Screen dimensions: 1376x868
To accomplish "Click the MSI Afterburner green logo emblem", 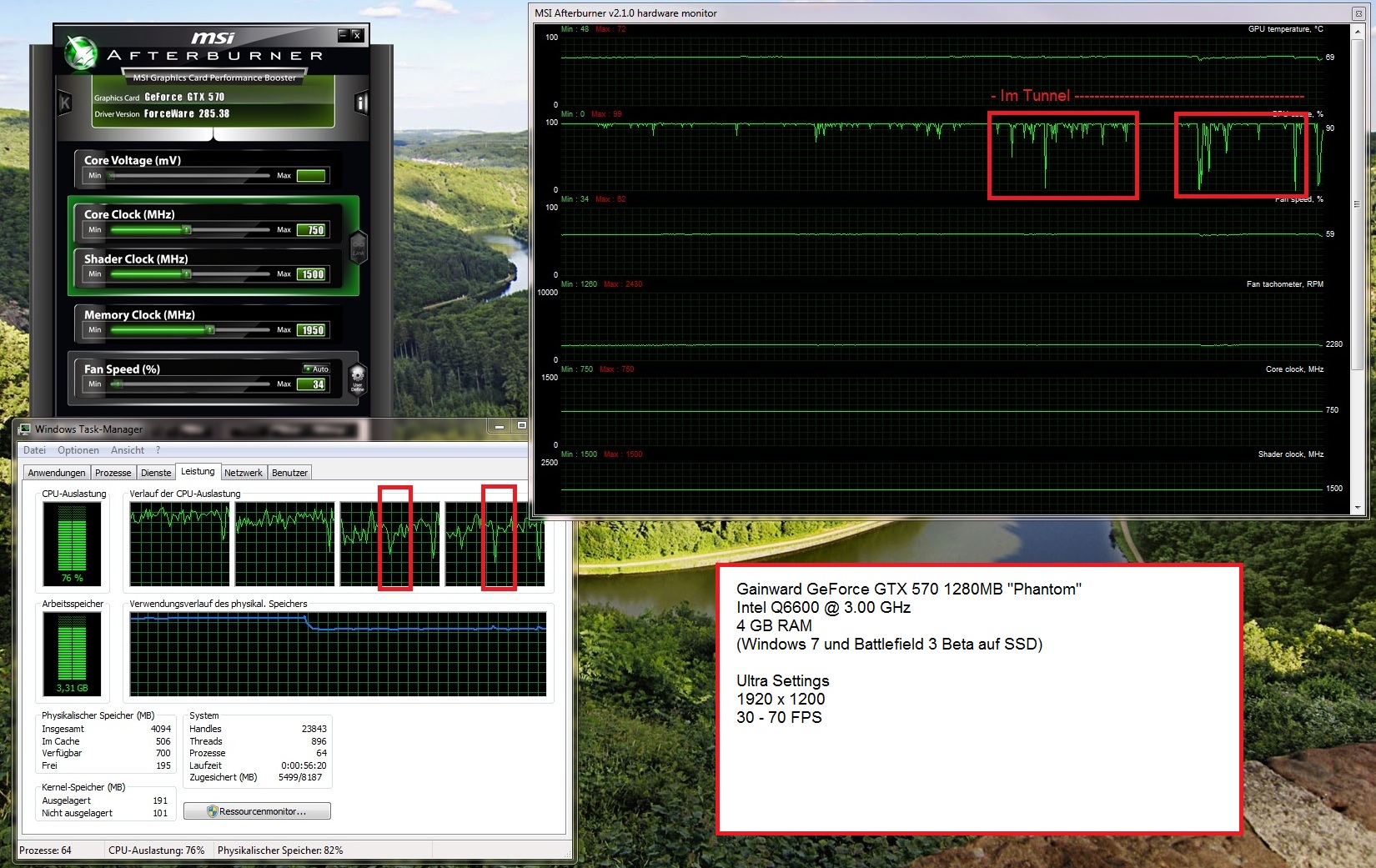I will (81, 52).
